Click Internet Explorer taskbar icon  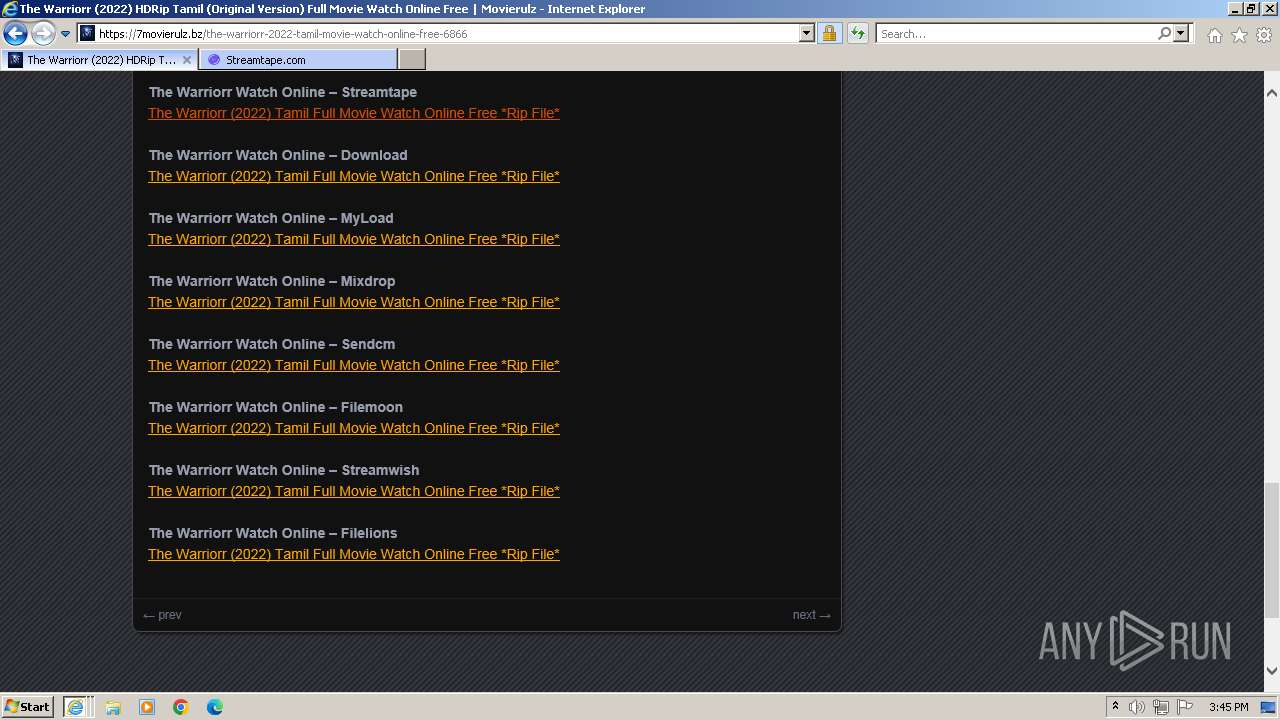point(76,706)
